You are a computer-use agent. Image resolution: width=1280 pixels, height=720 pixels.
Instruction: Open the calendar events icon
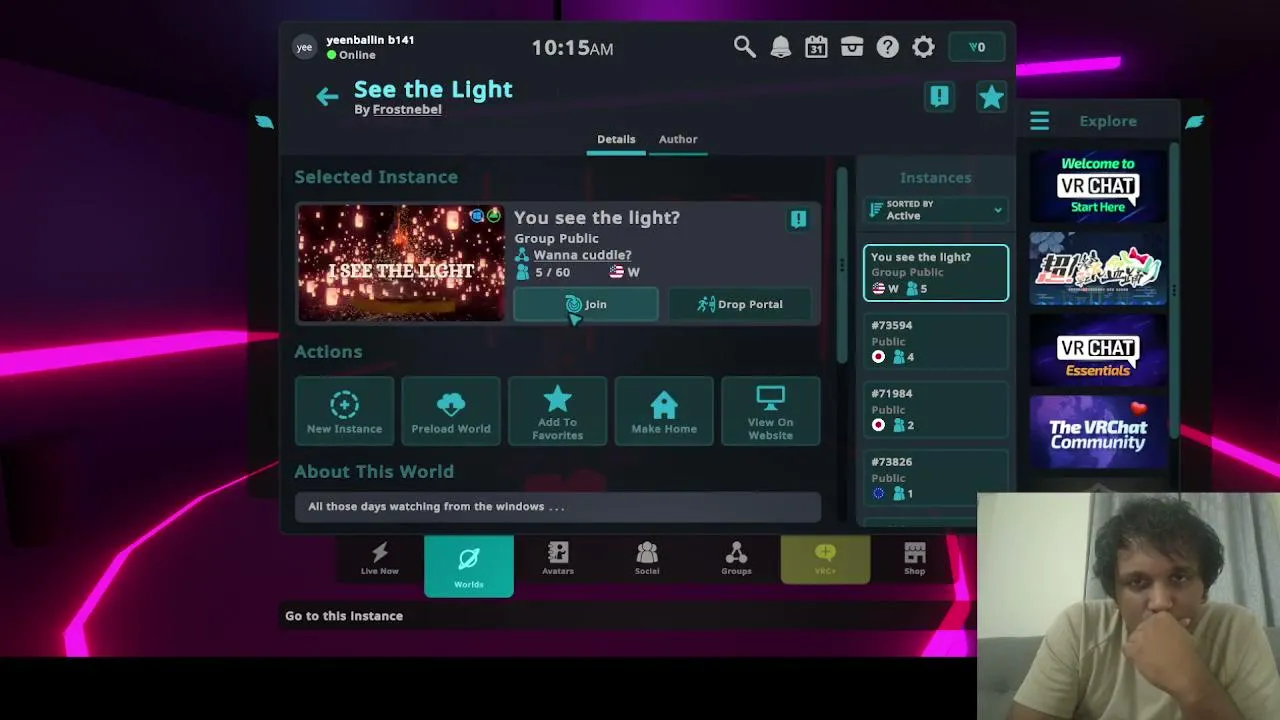(817, 47)
